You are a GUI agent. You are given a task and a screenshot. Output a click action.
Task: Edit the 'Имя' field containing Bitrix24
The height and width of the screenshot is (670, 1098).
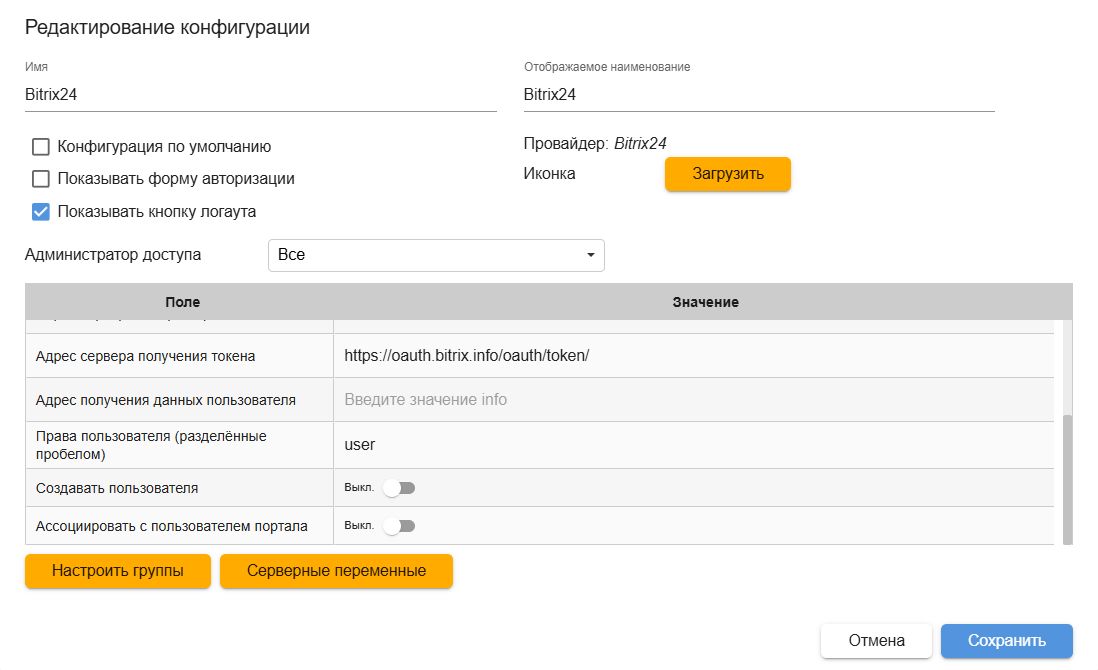(x=260, y=95)
